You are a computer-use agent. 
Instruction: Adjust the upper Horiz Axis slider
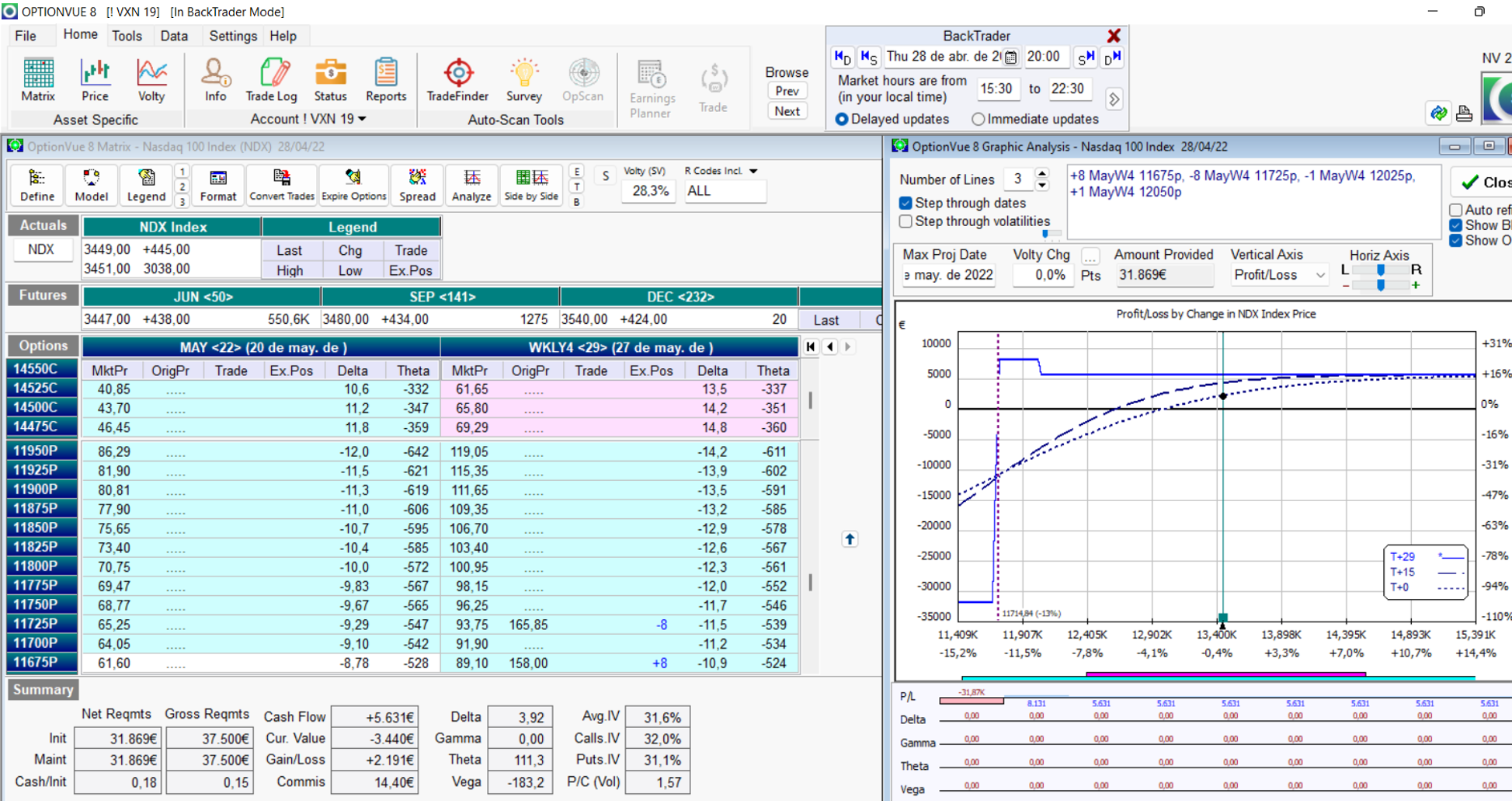[x=1381, y=270]
